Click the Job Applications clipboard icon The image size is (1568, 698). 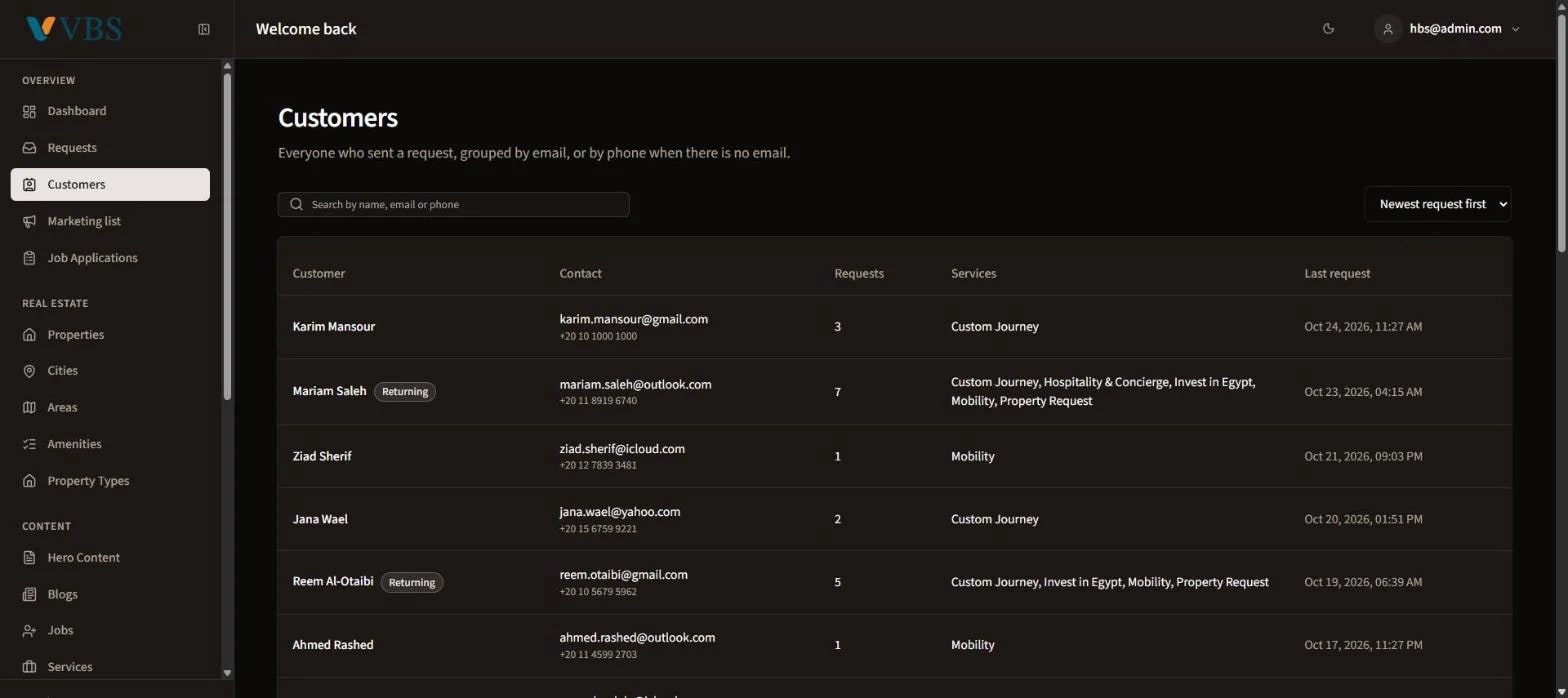click(29, 258)
